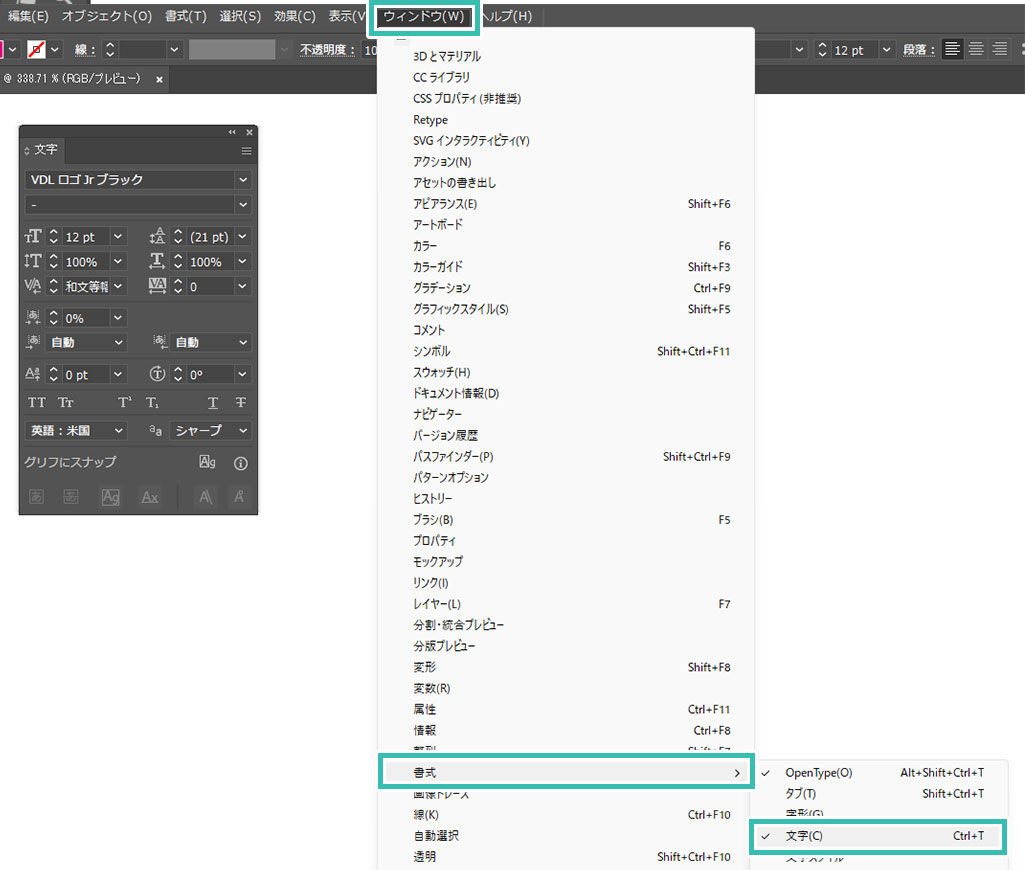
Task: Click the second snap icon in bottom row
Action: 71,497
